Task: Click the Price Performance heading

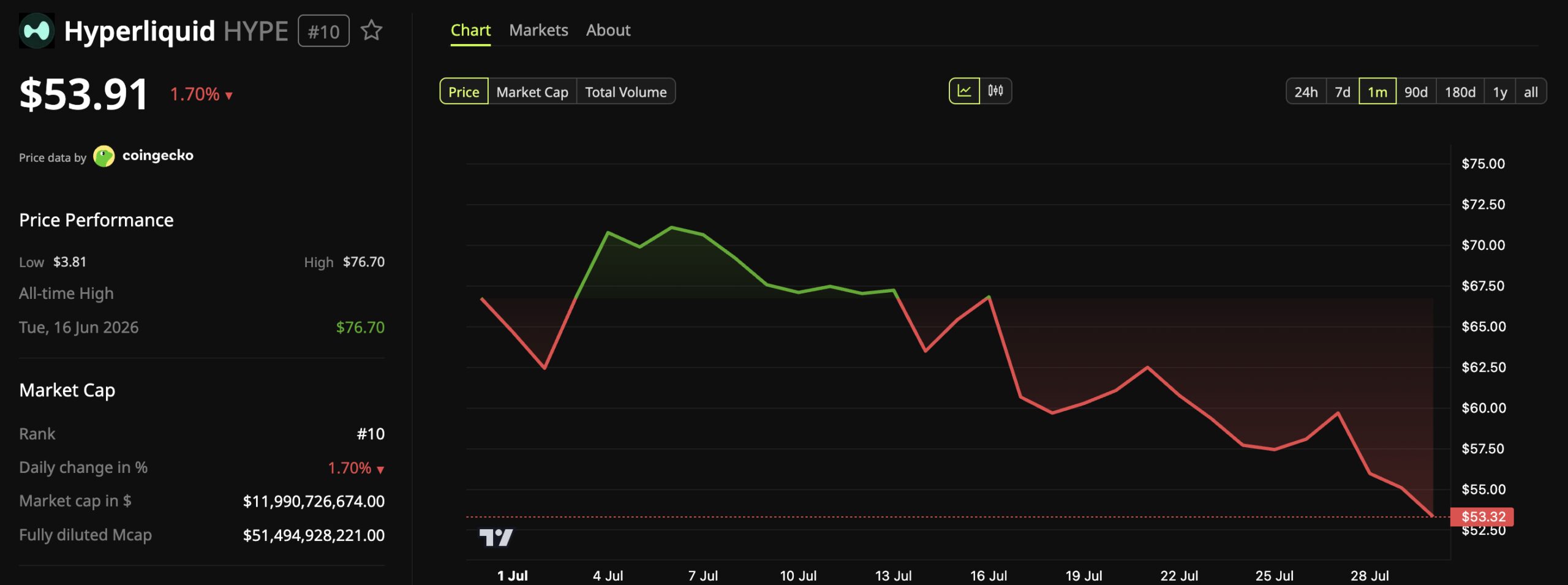Action: click(x=96, y=220)
